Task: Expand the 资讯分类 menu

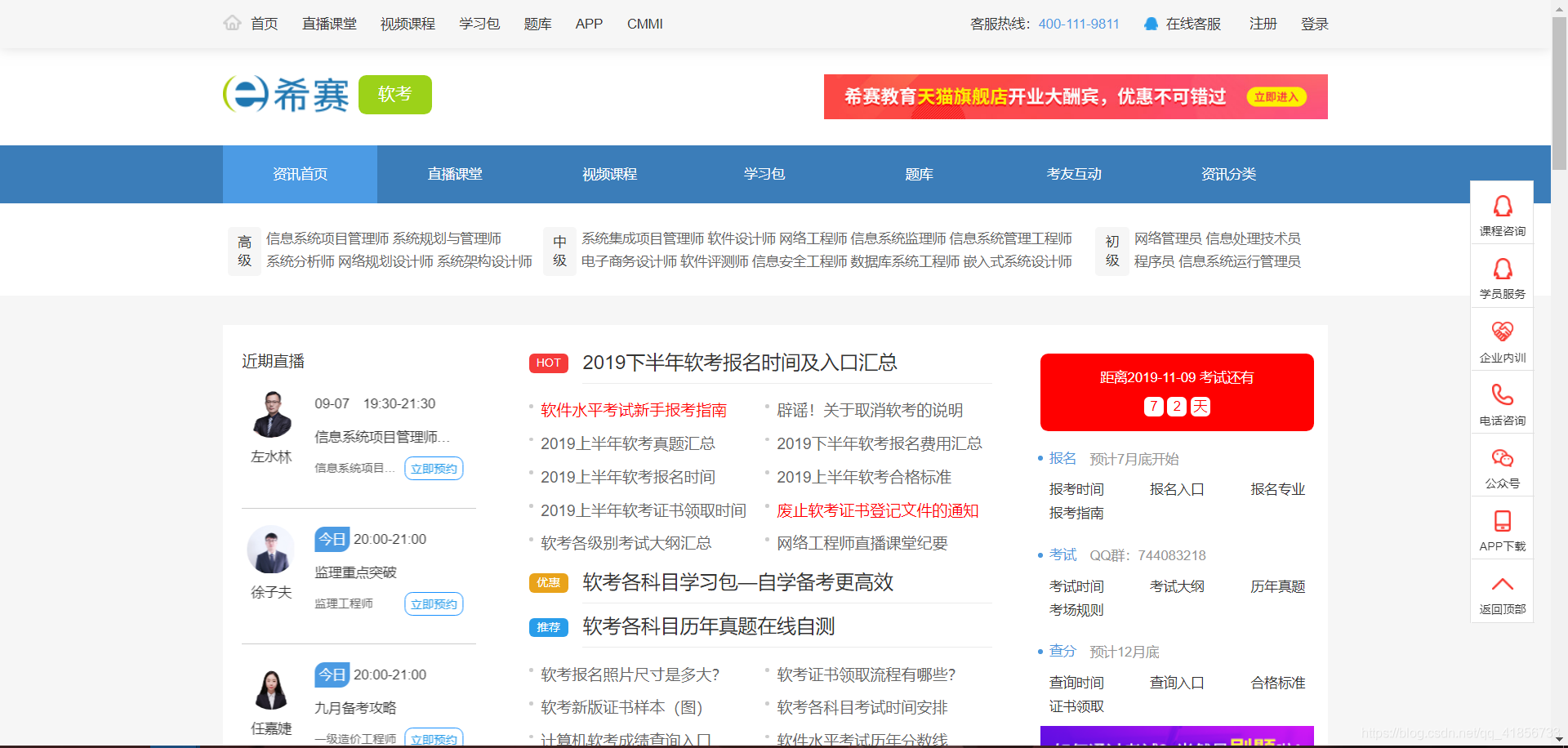Action: pyautogui.click(x=1228, y=174)
